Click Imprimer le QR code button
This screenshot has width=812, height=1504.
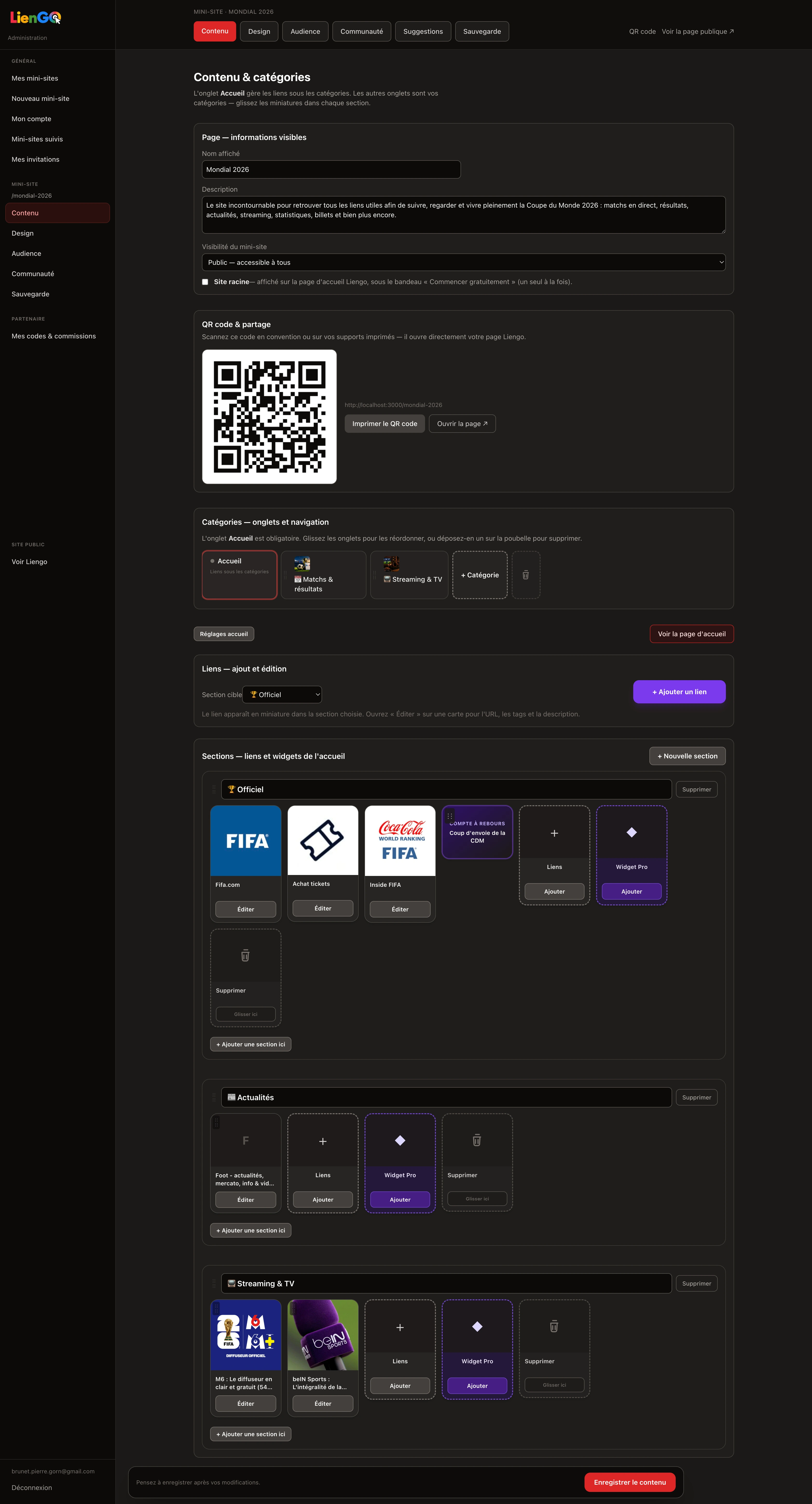[x=385, y=424]
